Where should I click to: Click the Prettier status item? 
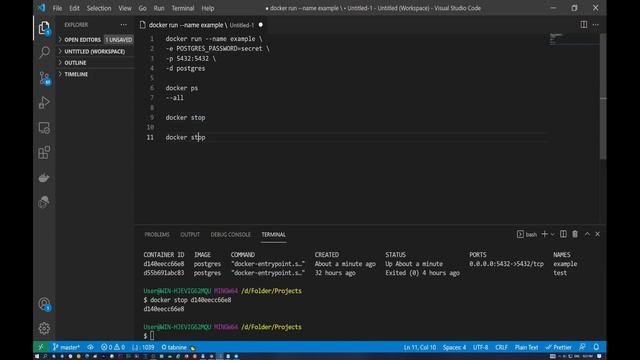point(558,347)
